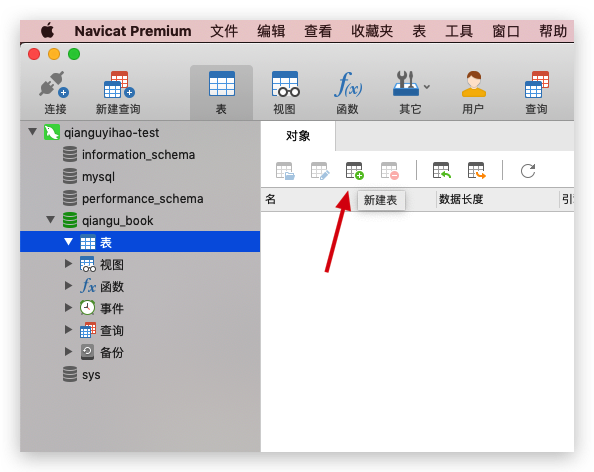The height and width of the screenshot is (472, 594).
Task: Select the 视图 view toolbar icon
Action: (285, 84)
